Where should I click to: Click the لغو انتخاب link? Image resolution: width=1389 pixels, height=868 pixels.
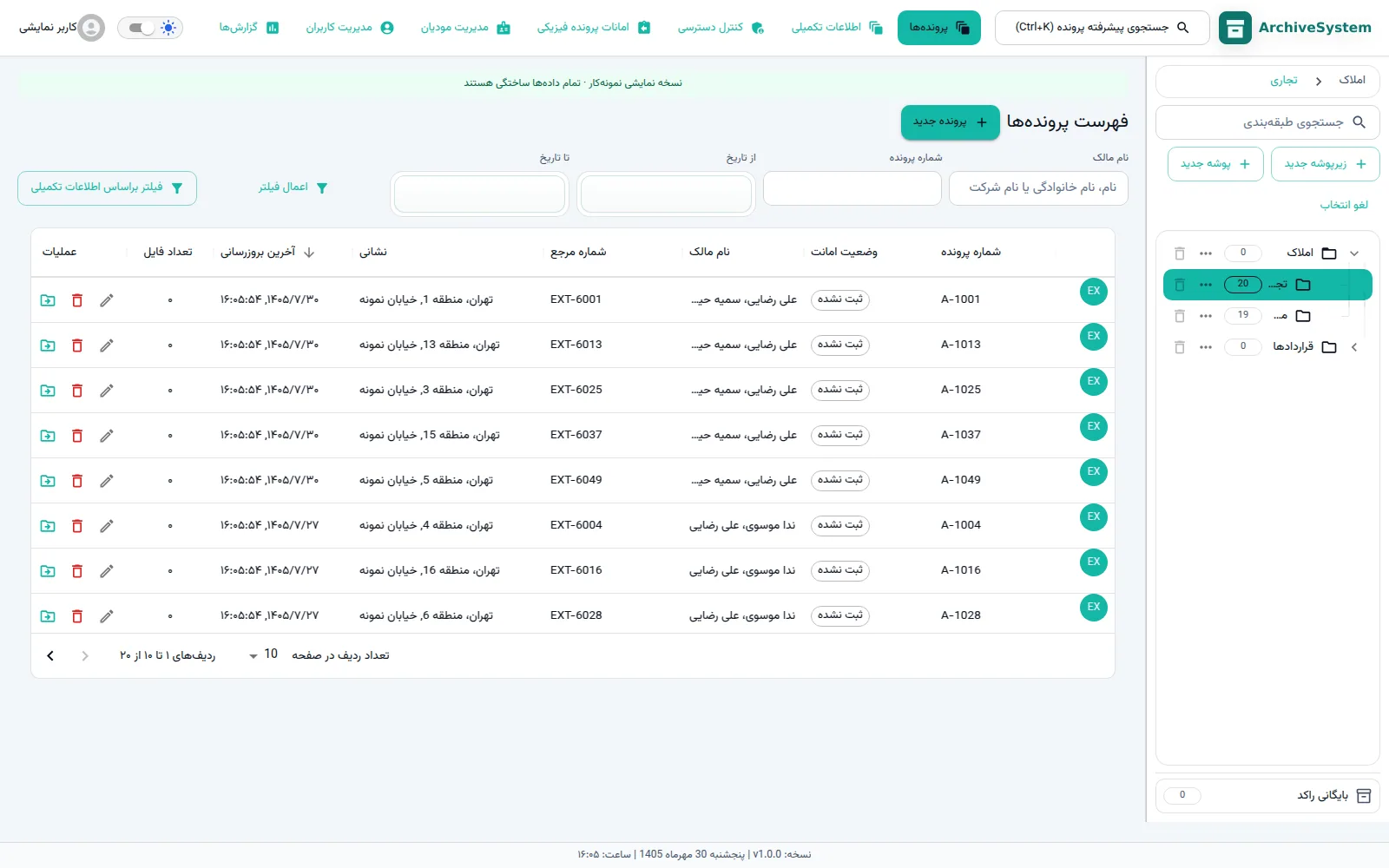(1344, 205)
